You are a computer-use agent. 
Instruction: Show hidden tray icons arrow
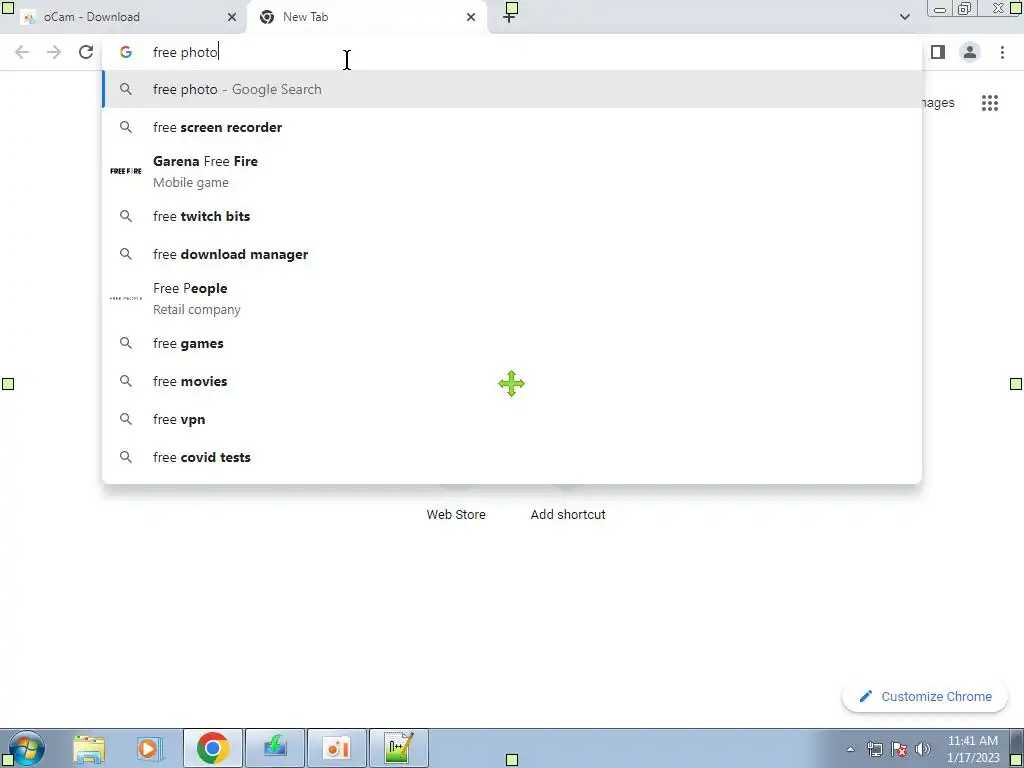tap(850, 750)
